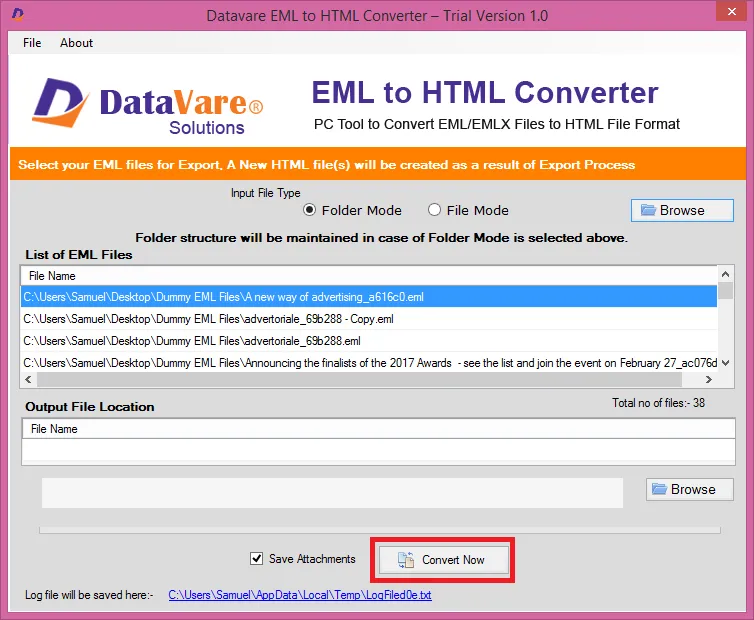This screenshot has height=620, width=754.
Task: Click the down arrow of EML list scrollbar
Action: pyautogui.click(x=725, y=363)
